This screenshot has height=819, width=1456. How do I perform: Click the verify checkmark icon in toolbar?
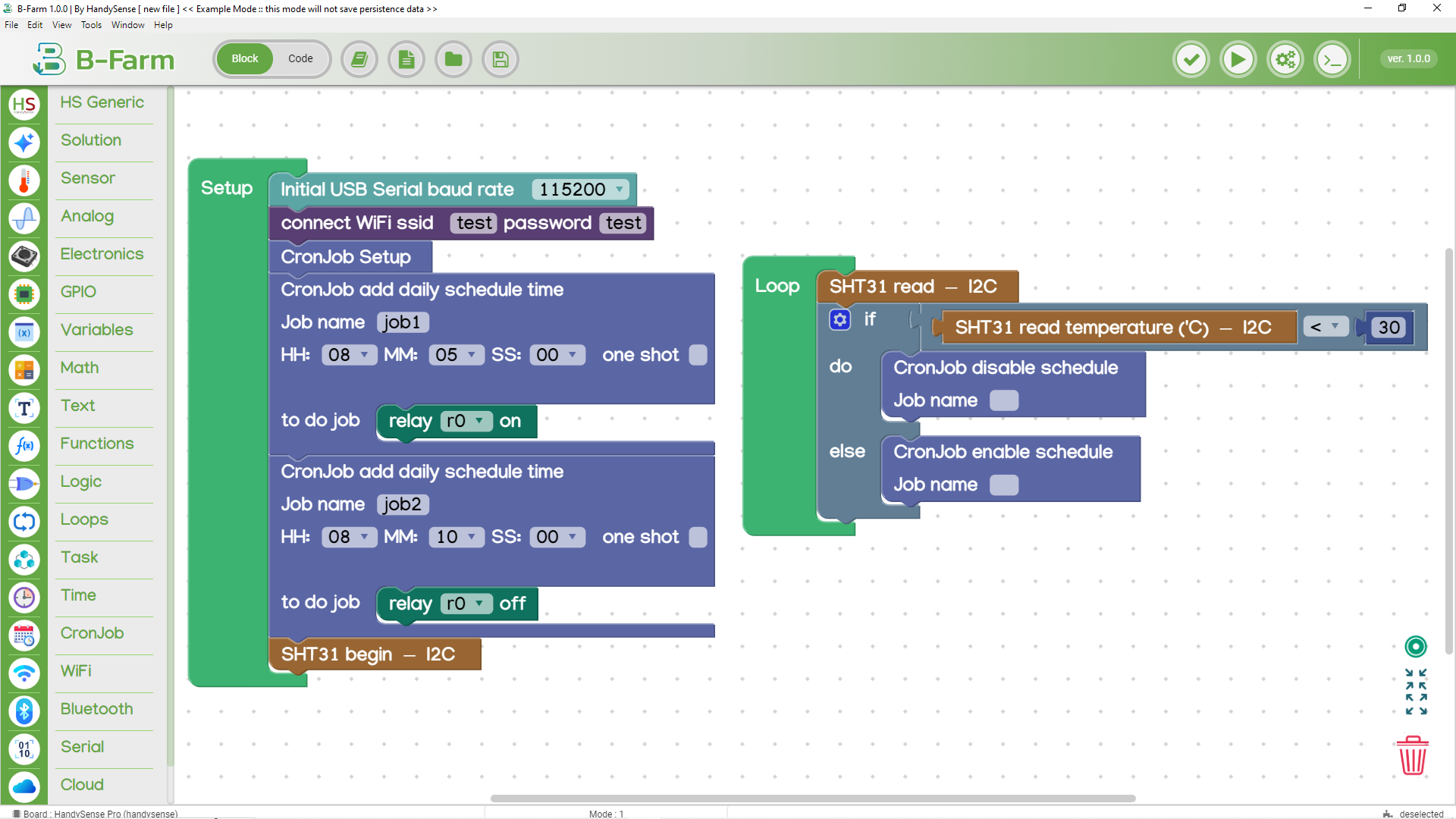pyautogui.click(x=1191, y=59)
